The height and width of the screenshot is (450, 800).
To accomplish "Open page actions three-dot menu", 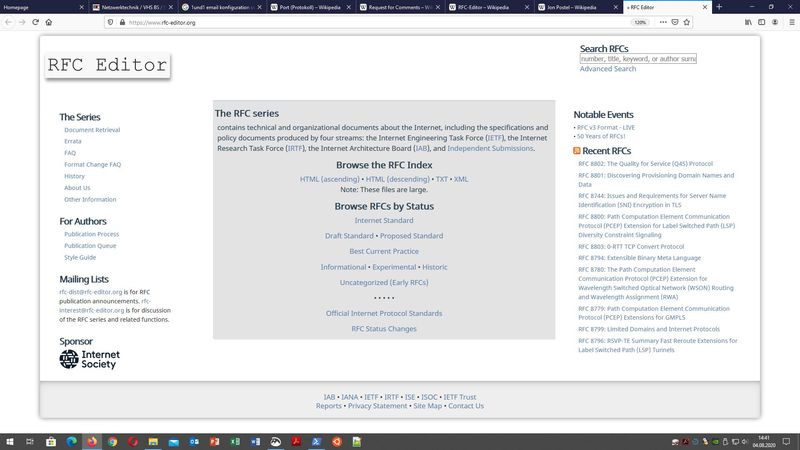I will (x=663, y=22).
